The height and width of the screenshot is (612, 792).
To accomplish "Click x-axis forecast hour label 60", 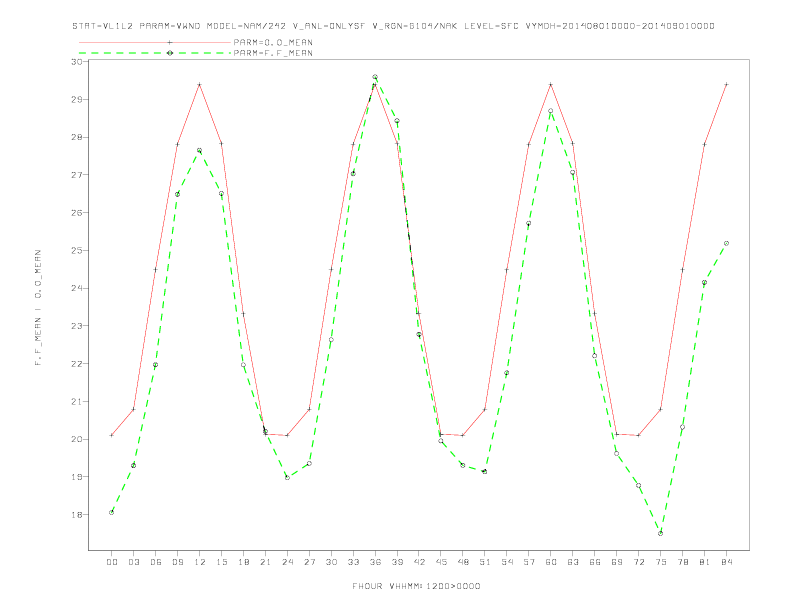I will [x=551, y=562].
